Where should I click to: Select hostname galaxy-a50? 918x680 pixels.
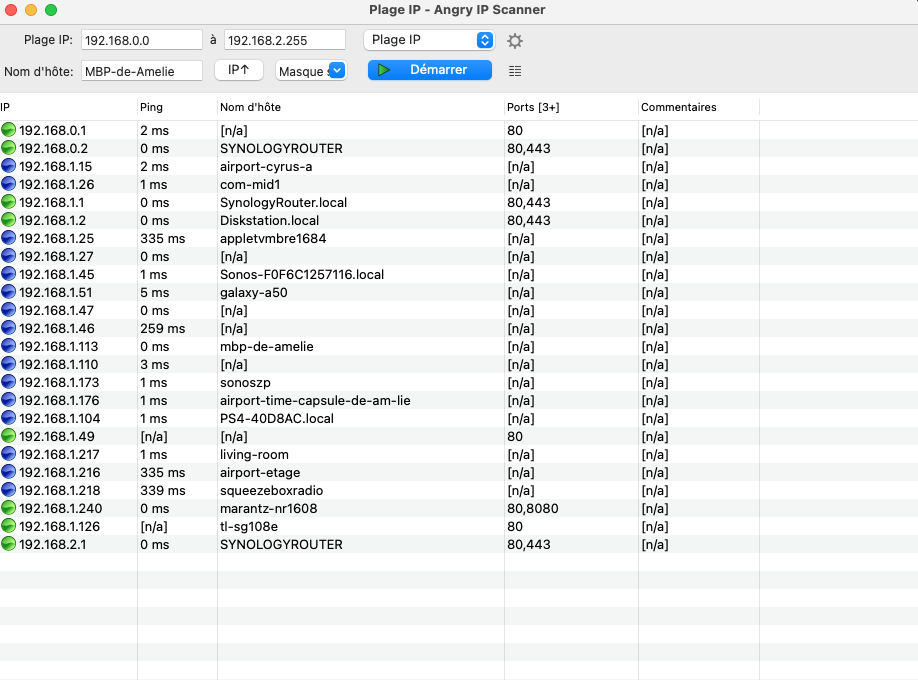pyautogui.click(x=254, y=292)
